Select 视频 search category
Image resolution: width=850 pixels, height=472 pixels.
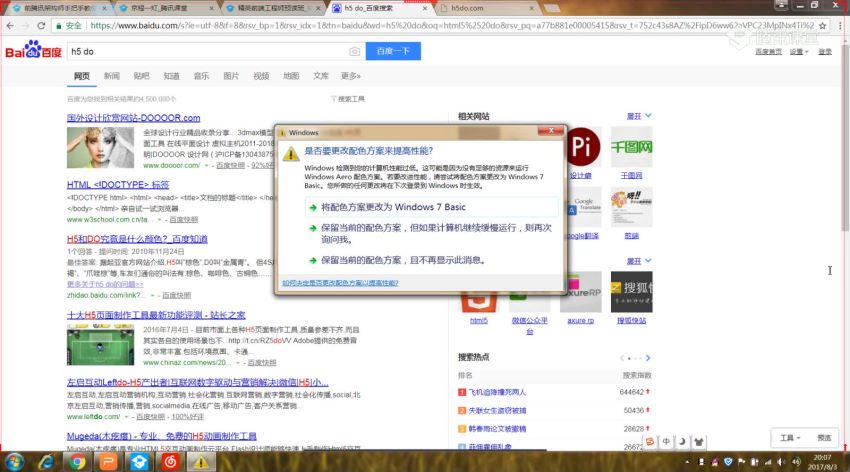261,76
